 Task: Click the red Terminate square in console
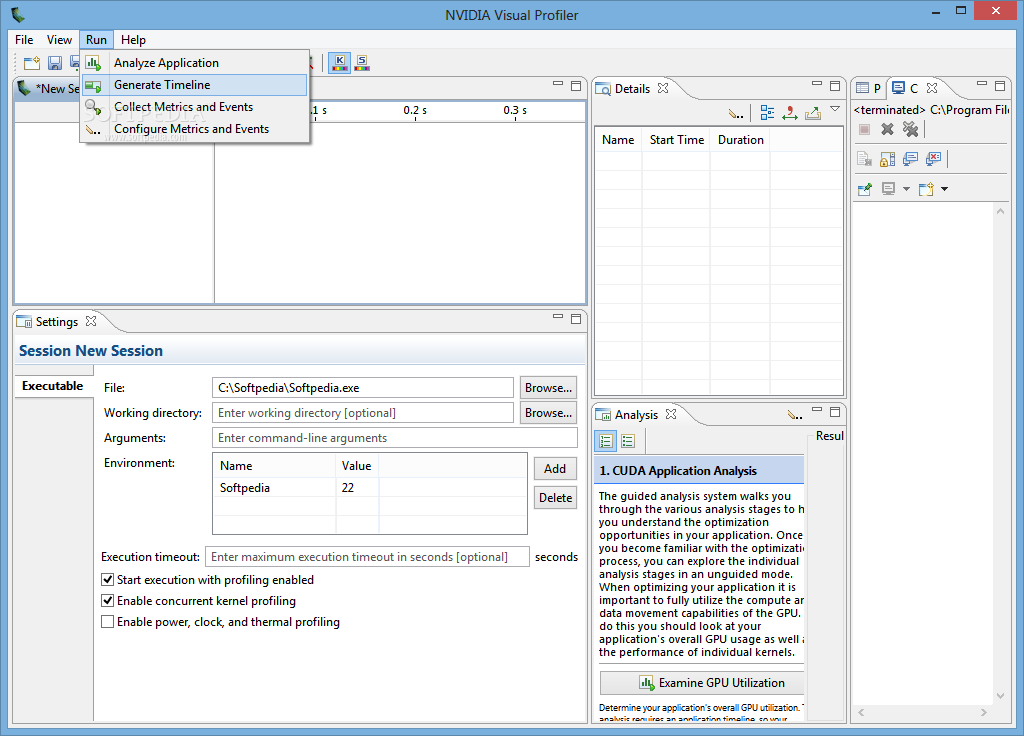click(864, 129)
